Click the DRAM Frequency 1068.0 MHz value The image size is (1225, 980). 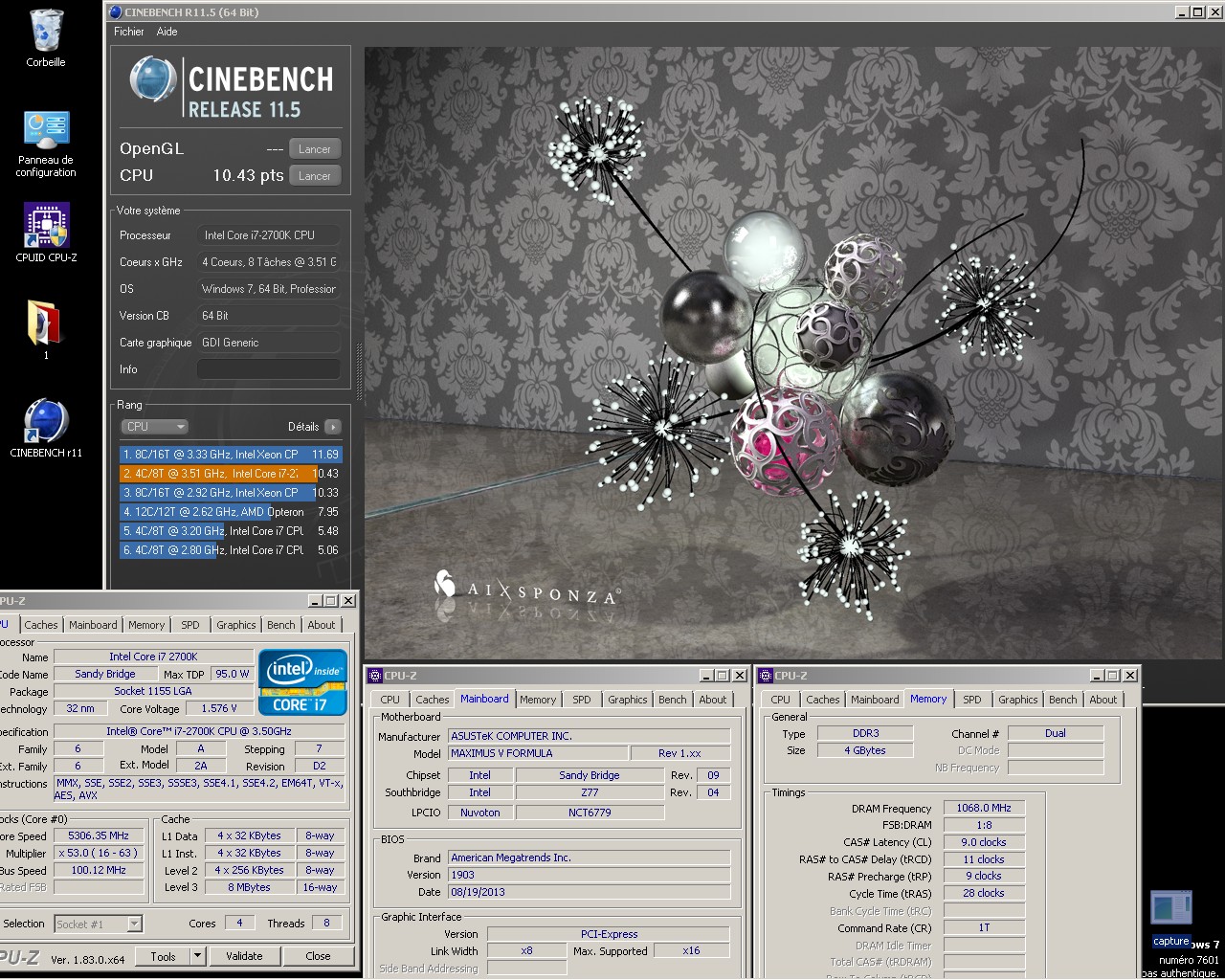(x=984, y=808)
